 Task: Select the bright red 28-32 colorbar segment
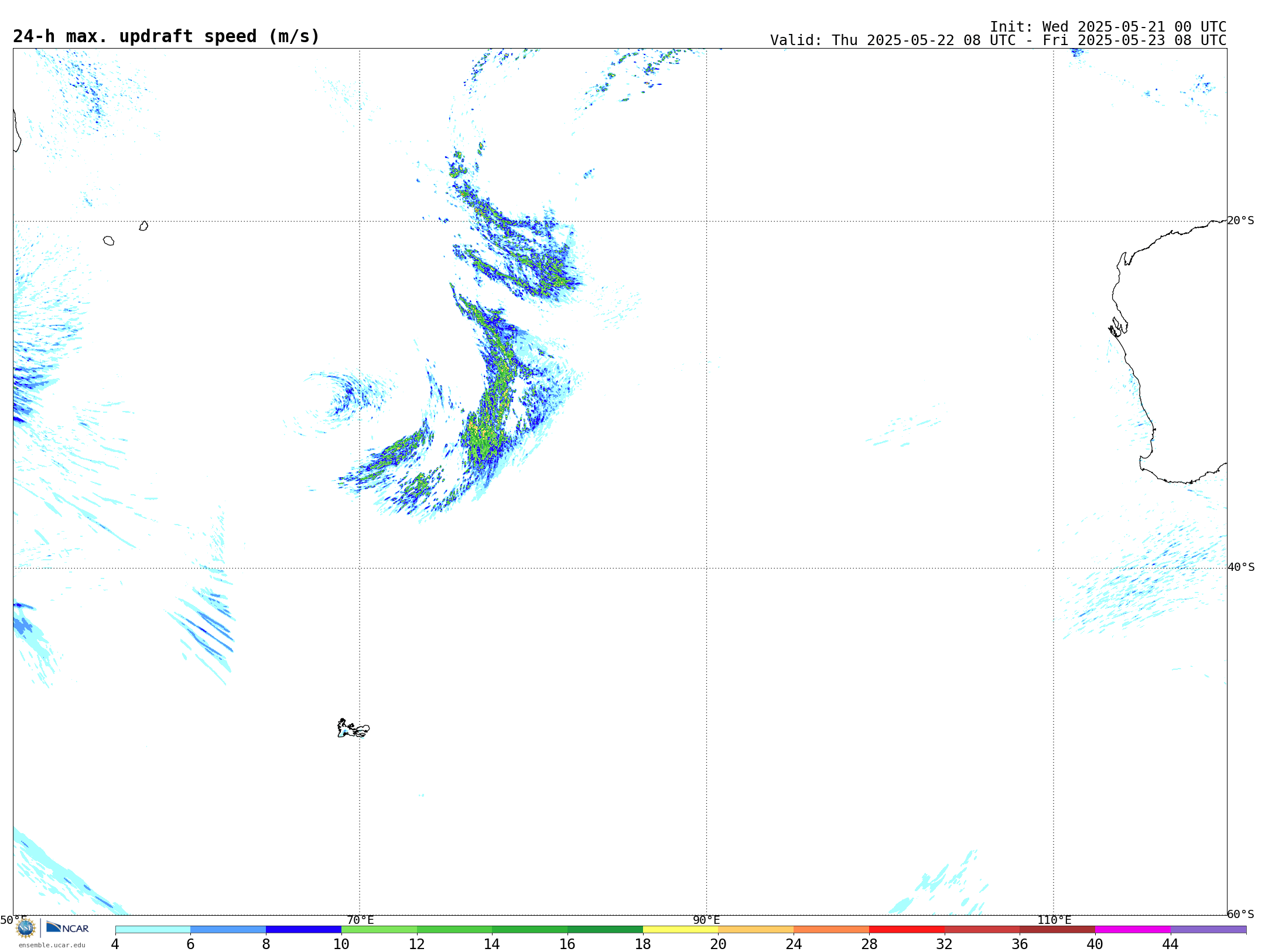click(907, 930)
